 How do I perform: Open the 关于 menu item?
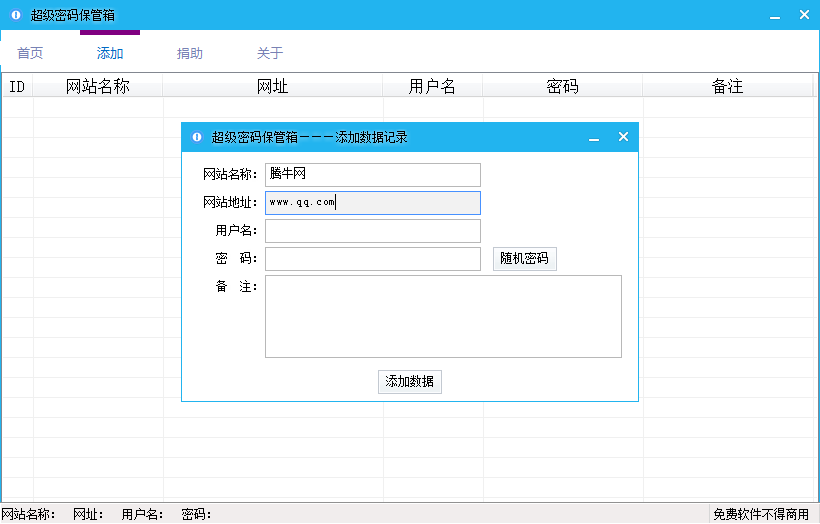[x=270, y=53]
